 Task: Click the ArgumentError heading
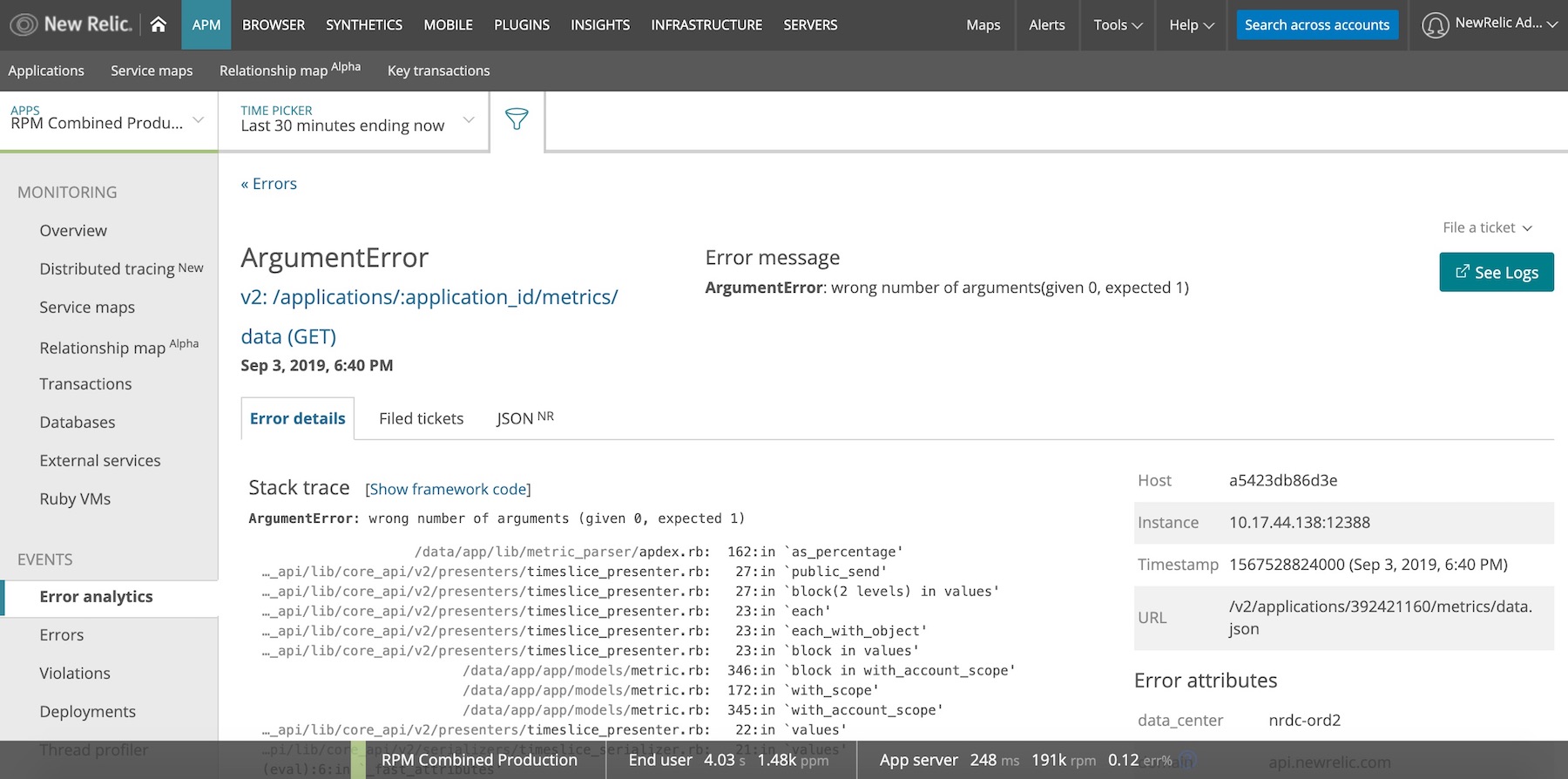335,258
